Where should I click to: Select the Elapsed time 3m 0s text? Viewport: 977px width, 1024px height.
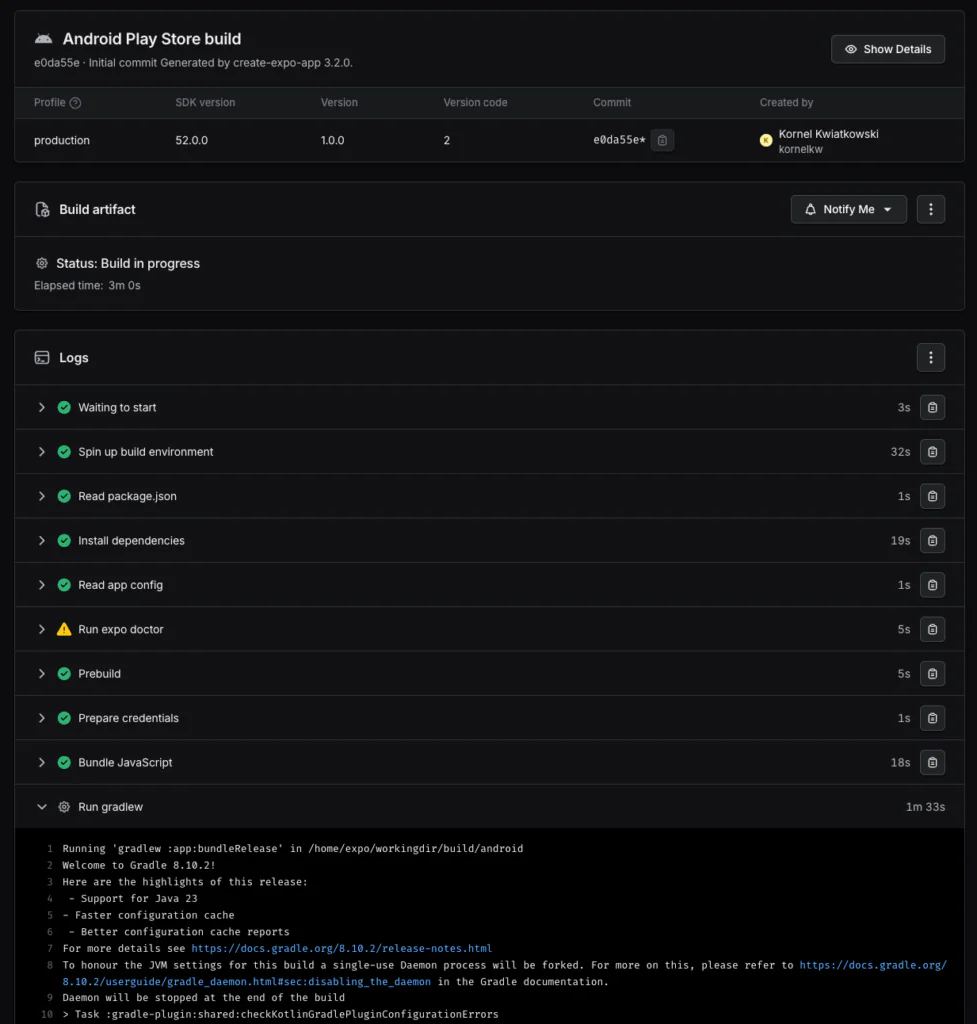pos(88,285)
